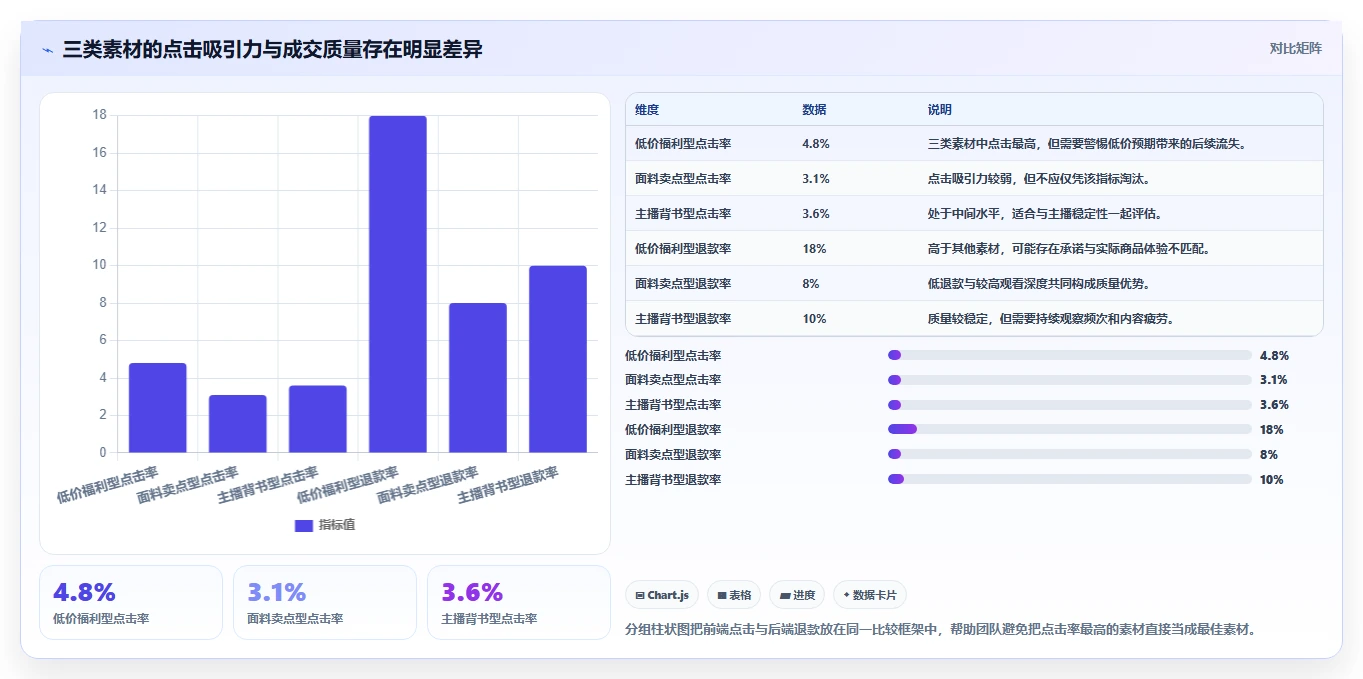
Task: Click the description starting 高于其他素材
Action: click(1069, 249)
